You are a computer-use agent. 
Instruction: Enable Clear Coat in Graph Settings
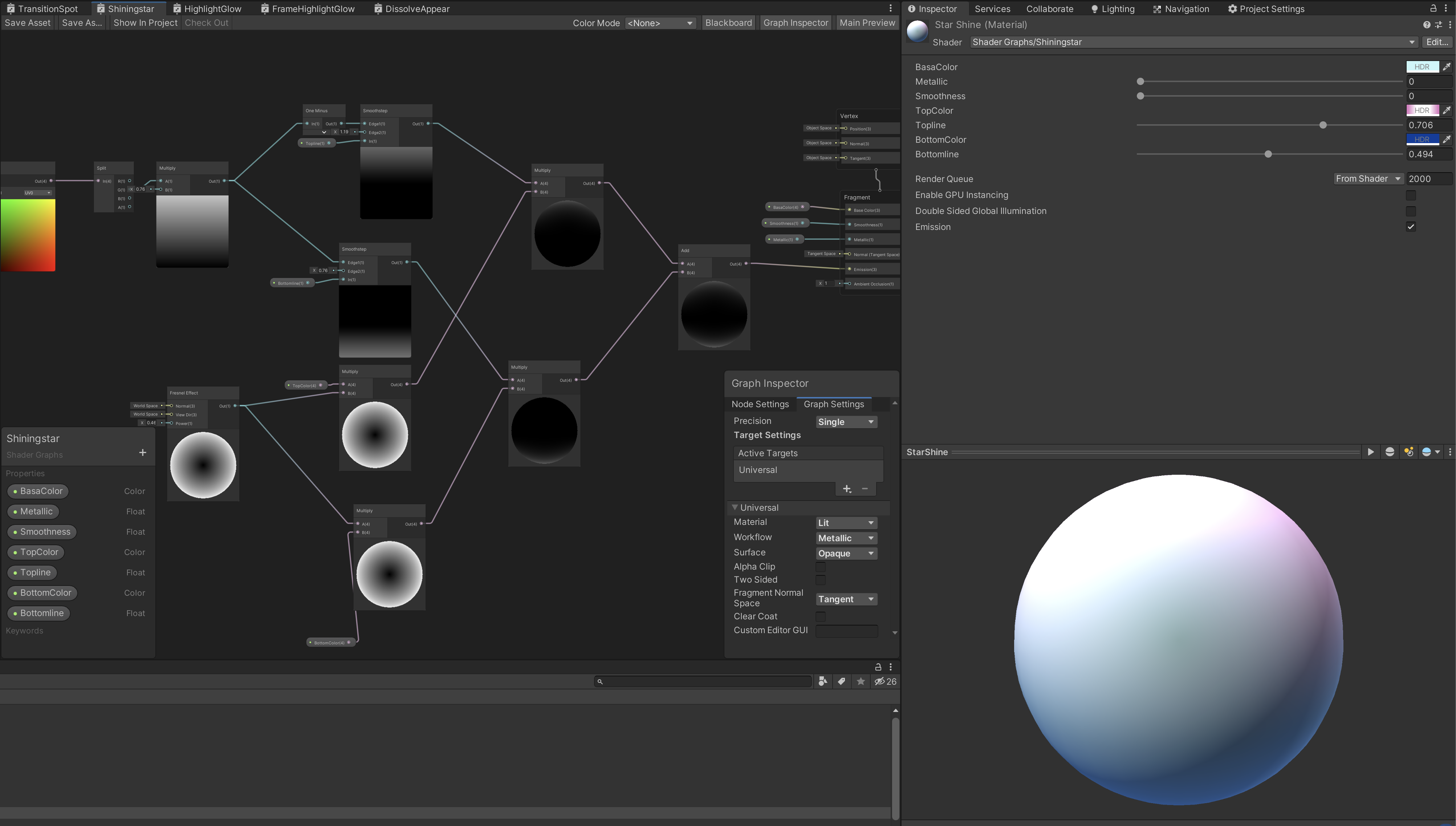pos(821,617)
